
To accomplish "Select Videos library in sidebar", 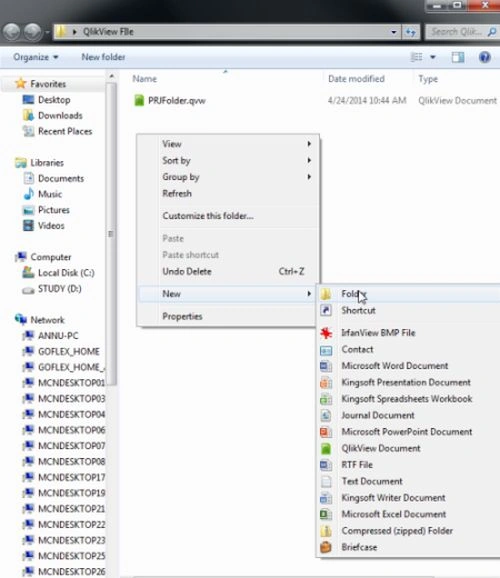I will click(x=51, y=226).
